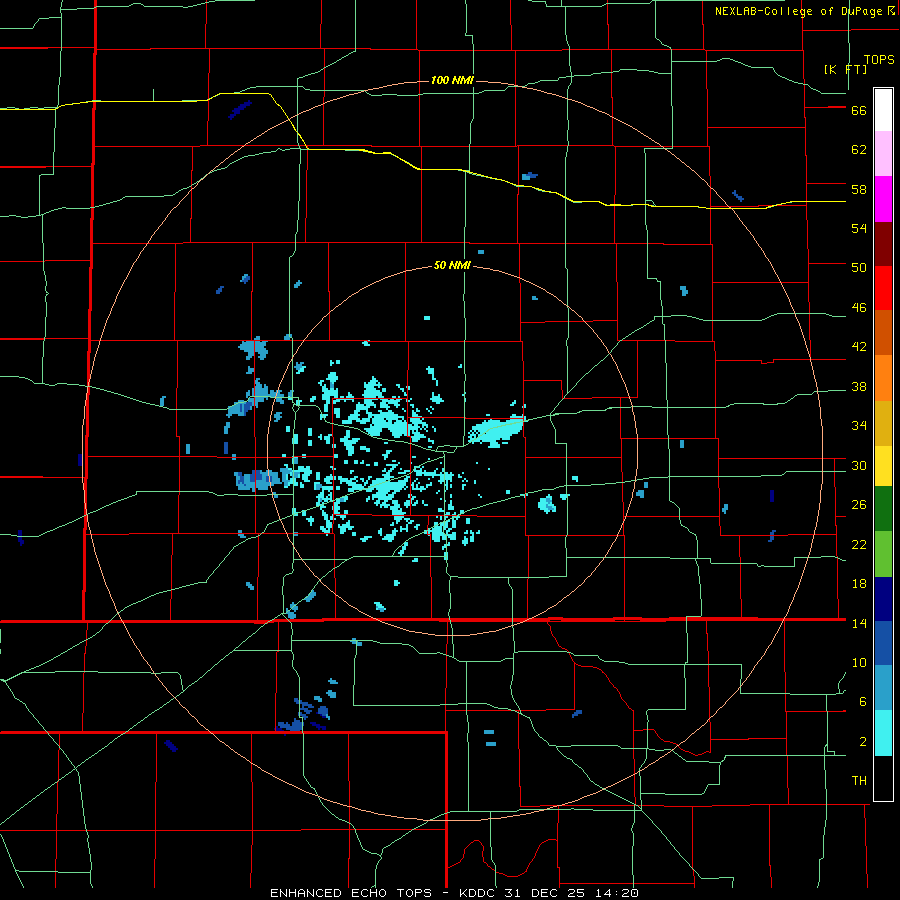
Task: Click the legend value 14
Action: pos(859,623)
